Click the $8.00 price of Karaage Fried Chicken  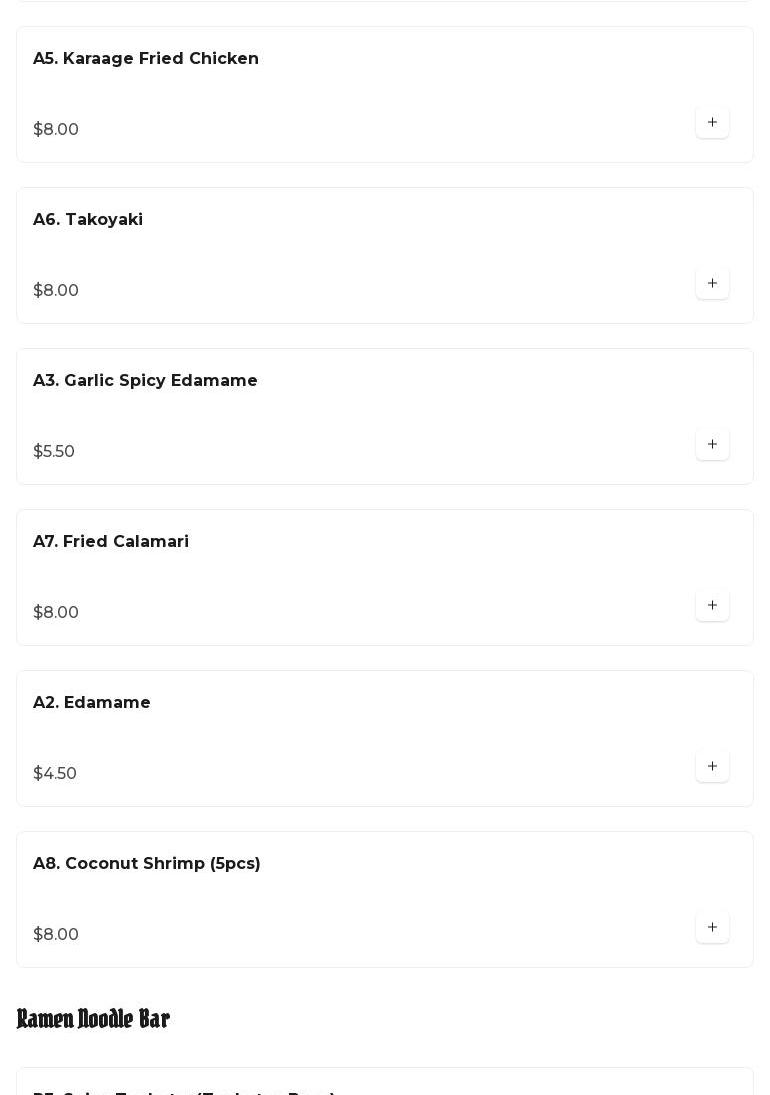point(56,130)
